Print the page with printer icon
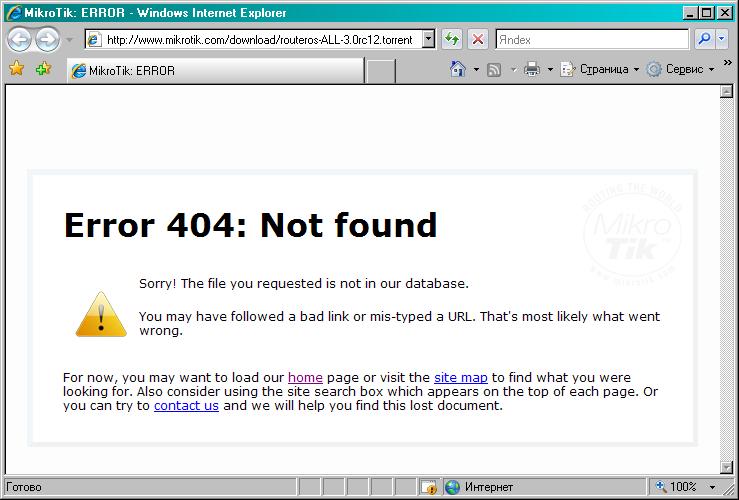The width and height of the screenshot is (739, 500). click(532, 70)
